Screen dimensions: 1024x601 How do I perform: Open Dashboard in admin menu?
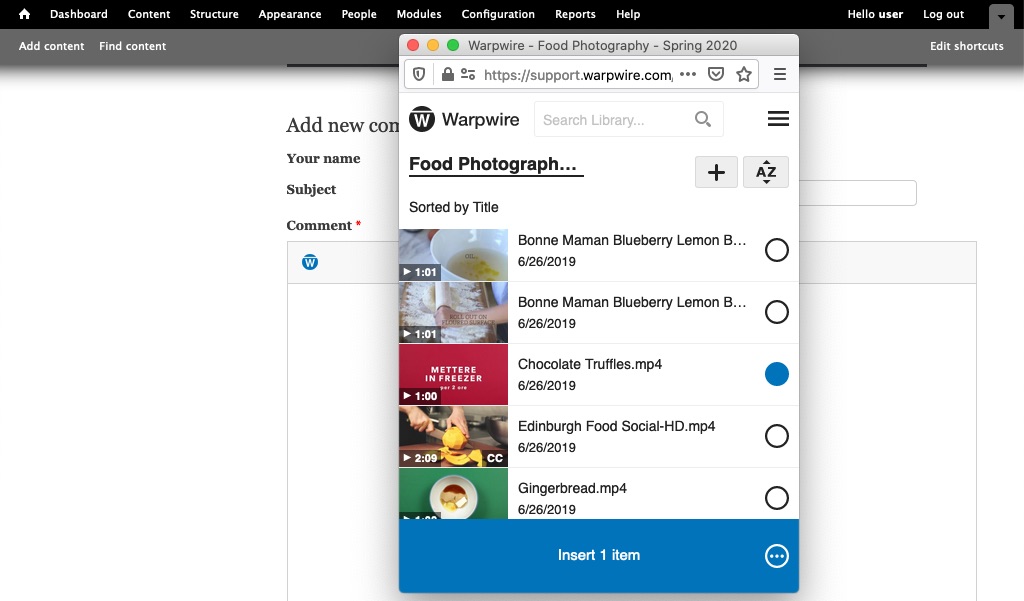(x=78, y=14)
